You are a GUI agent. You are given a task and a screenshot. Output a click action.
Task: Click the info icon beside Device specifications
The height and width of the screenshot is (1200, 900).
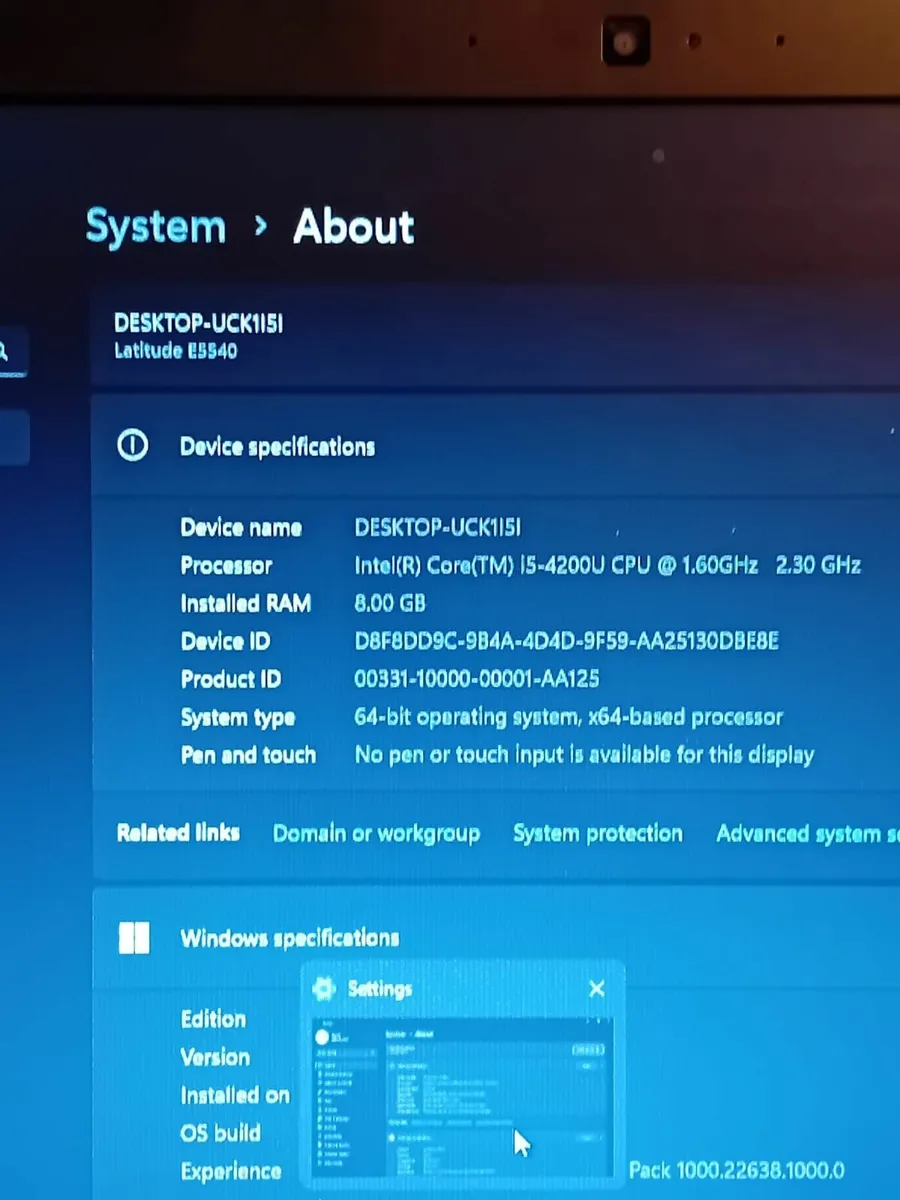point(133,445)
